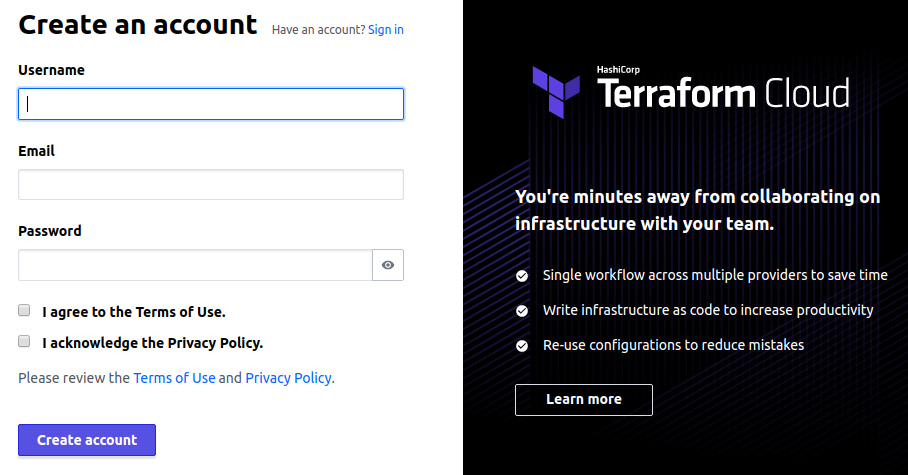Click the Terraform logo icon
This screenshot has height=475, width=908.
(556, 91)
